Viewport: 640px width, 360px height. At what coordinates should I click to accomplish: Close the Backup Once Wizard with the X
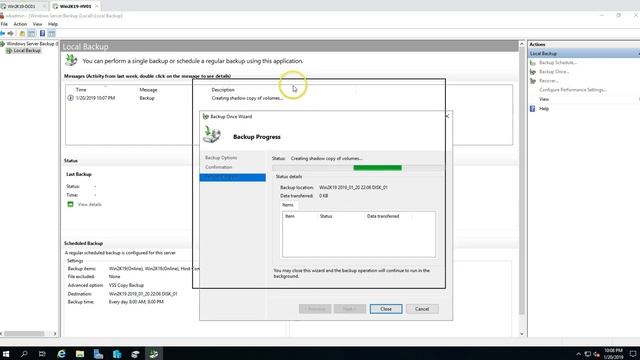click(x=447, y=116)
